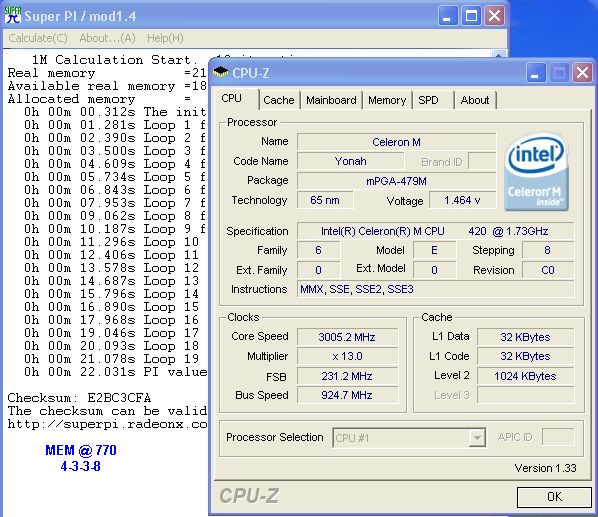Maximize the Super PI window
The image size is (598, 517).
[x=471, y=16]
